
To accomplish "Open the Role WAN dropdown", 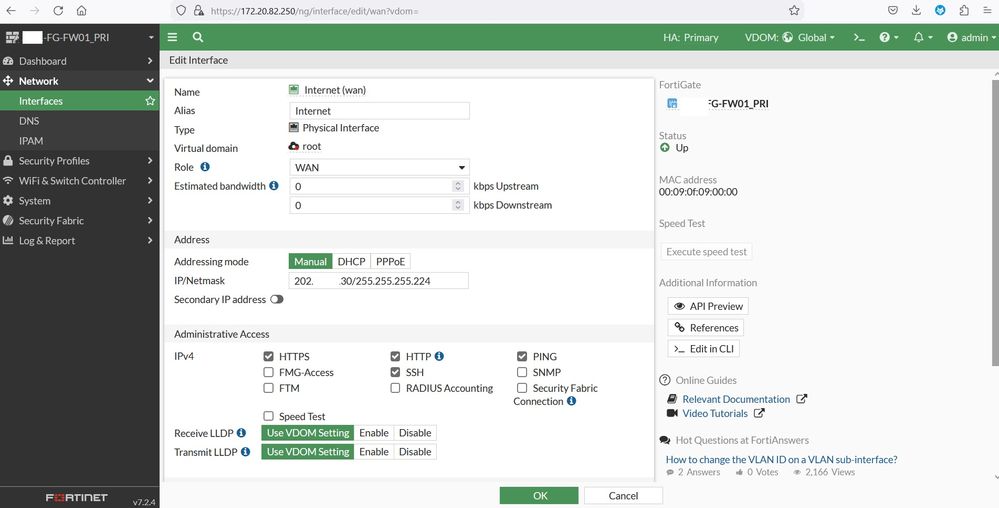I will coord(379,167).
